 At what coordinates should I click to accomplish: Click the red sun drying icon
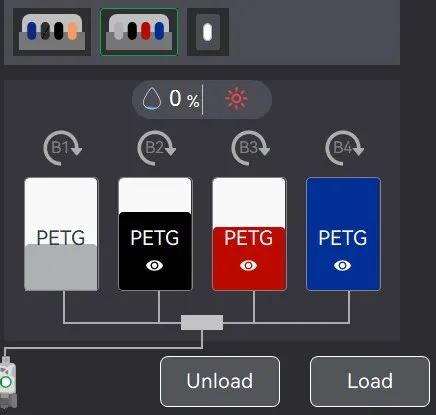click(236, 99)
